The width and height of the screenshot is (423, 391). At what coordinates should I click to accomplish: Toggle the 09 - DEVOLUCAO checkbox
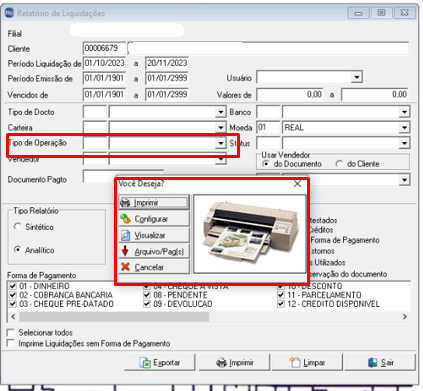click(147, 304)
